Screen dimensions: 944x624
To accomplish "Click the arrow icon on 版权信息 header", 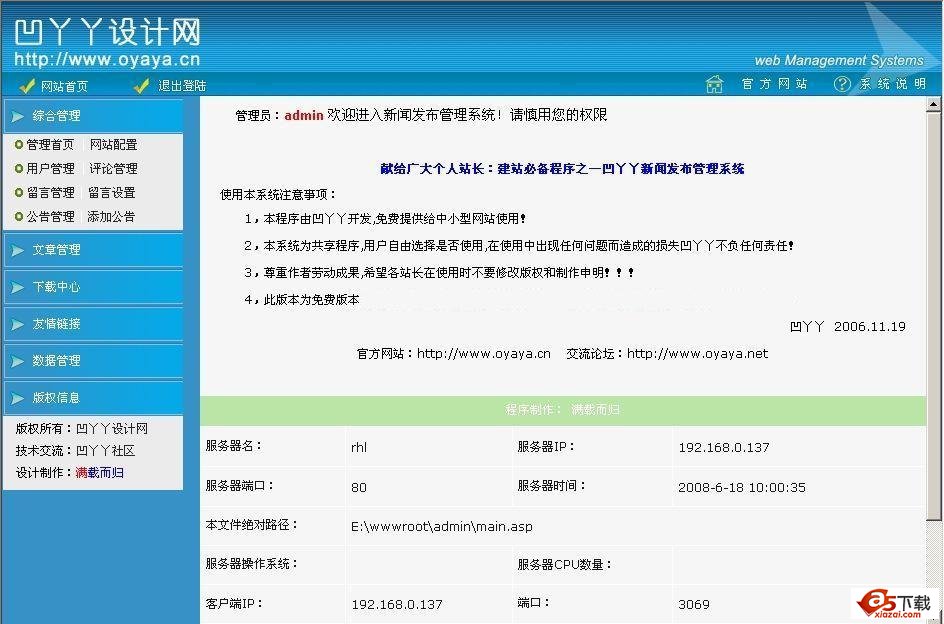I will click(18, 398).
